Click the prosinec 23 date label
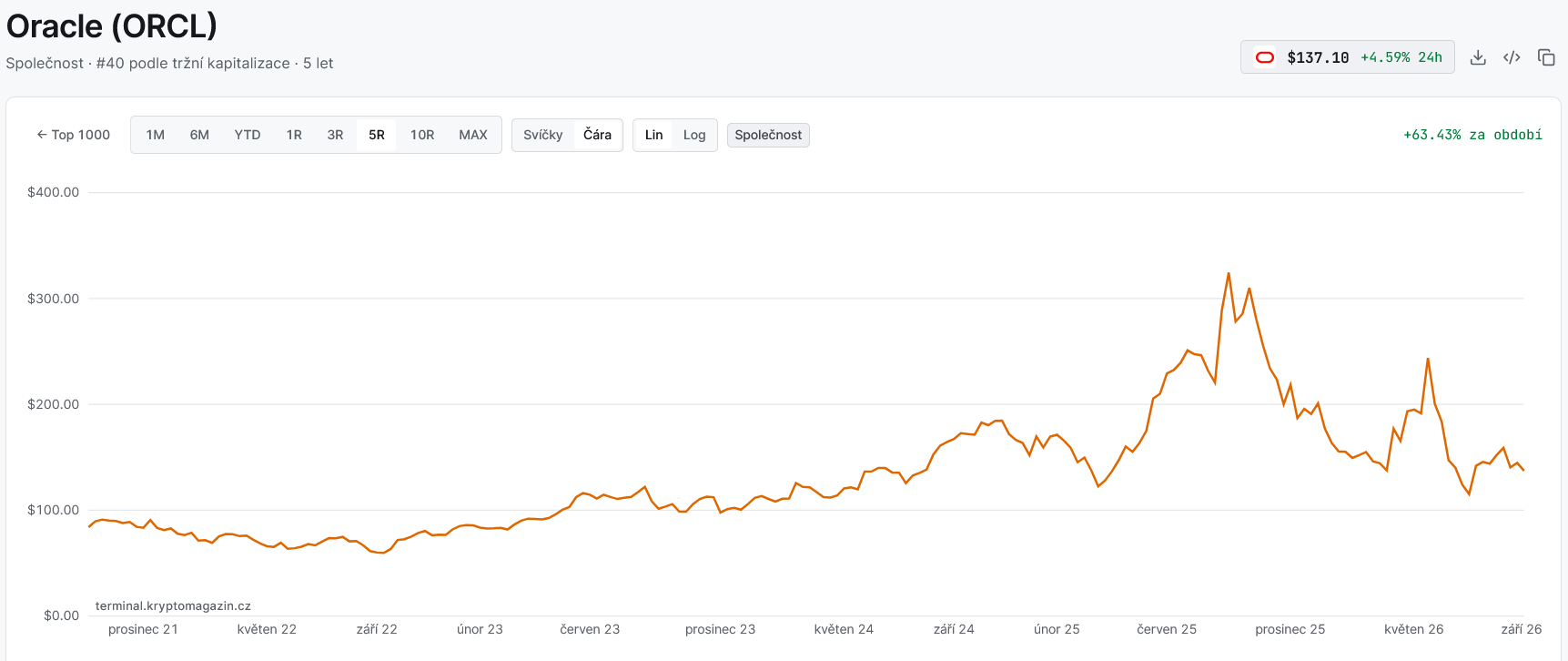Screen dimensions: 1568x661 pyautogui.click(x=720, y=629)
